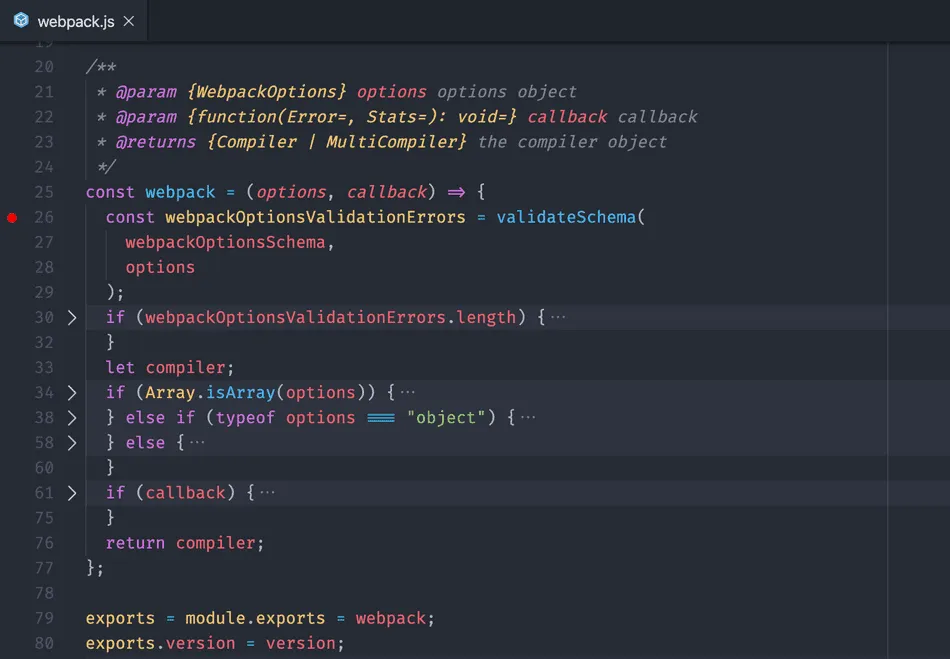Expand the if (callback) chevron on line 61
Viewport: 950px width, 659px height.
[x=71, y=493]
